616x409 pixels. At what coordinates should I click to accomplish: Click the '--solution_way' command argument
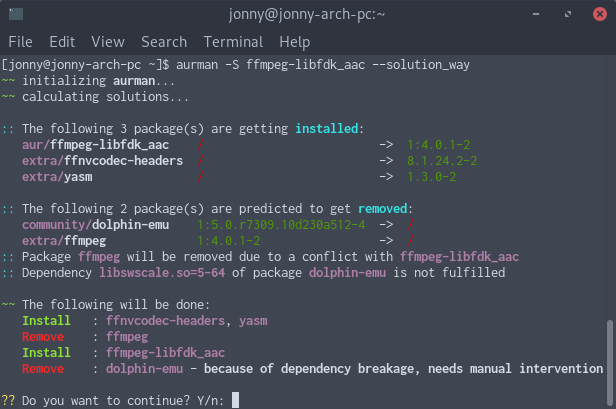click(421, 65)
